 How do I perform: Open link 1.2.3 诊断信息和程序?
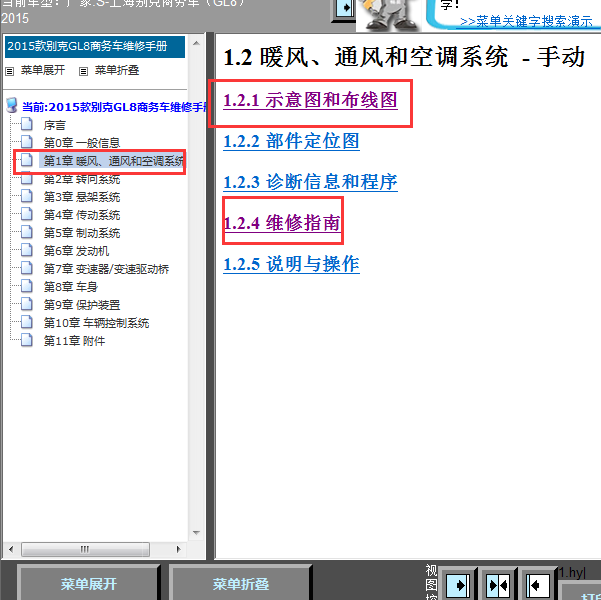pyautogui.click(x=310, y=182)
